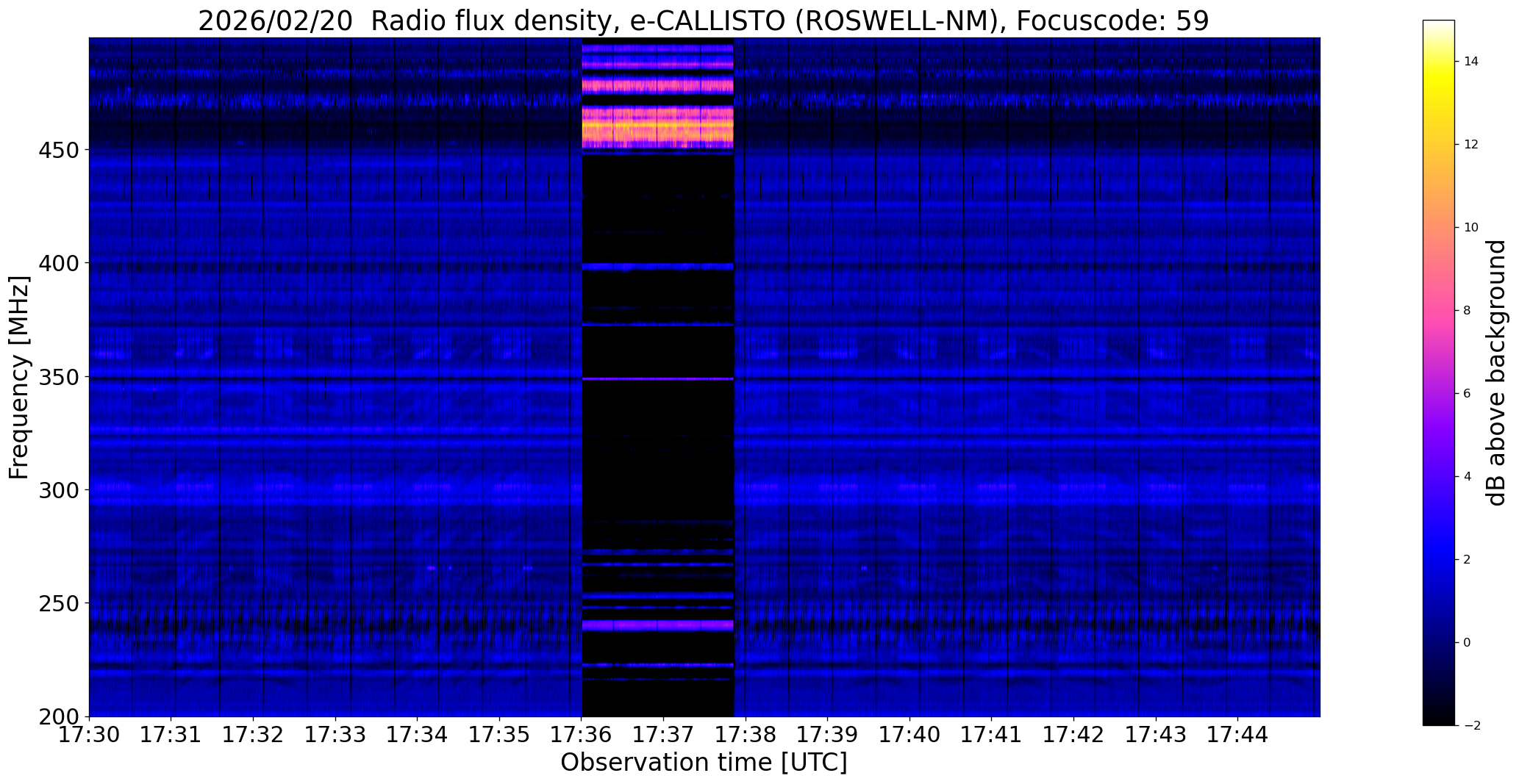Click the 'dB above background' colorbar label
The height and width of the screenshot is (784, 1519).
1496,373
